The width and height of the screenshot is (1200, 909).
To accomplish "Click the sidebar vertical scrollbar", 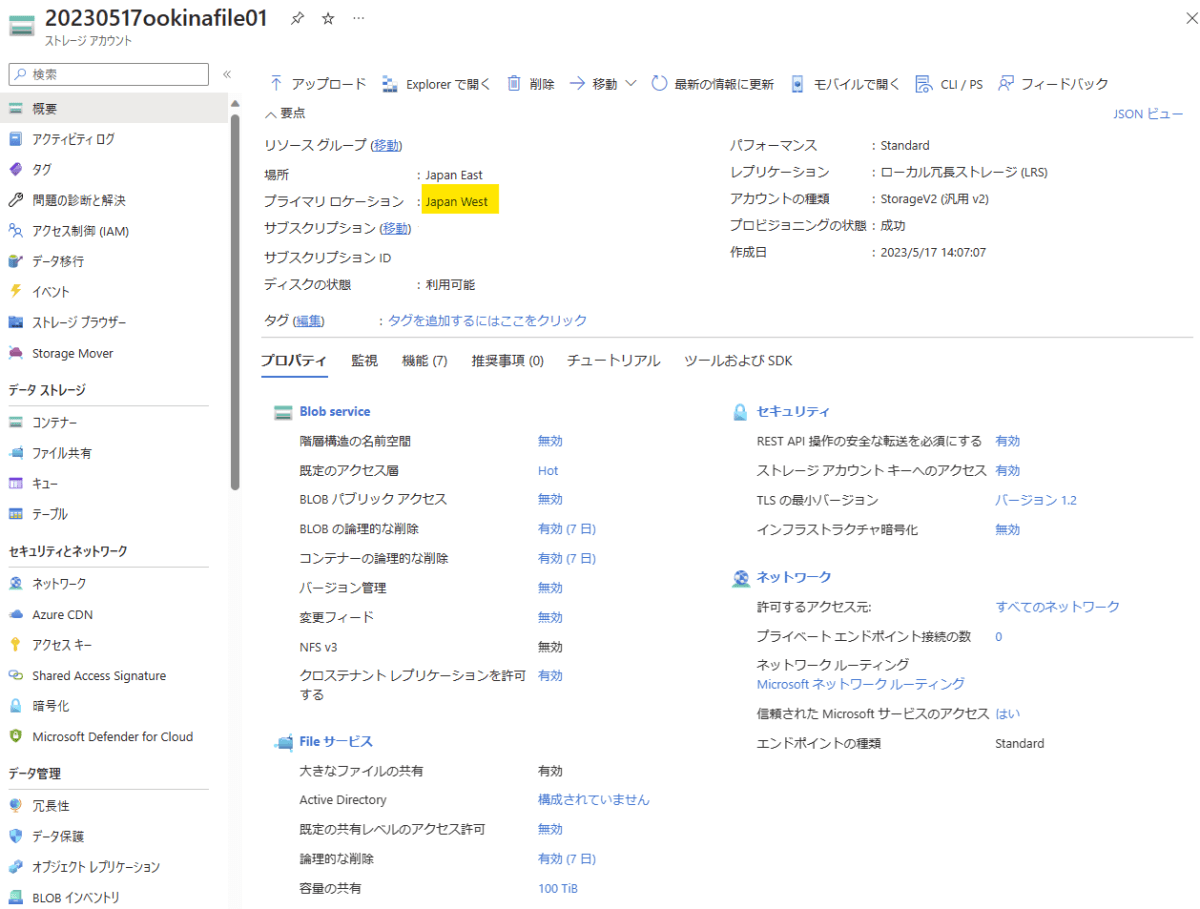I will [x=235, y=302].
